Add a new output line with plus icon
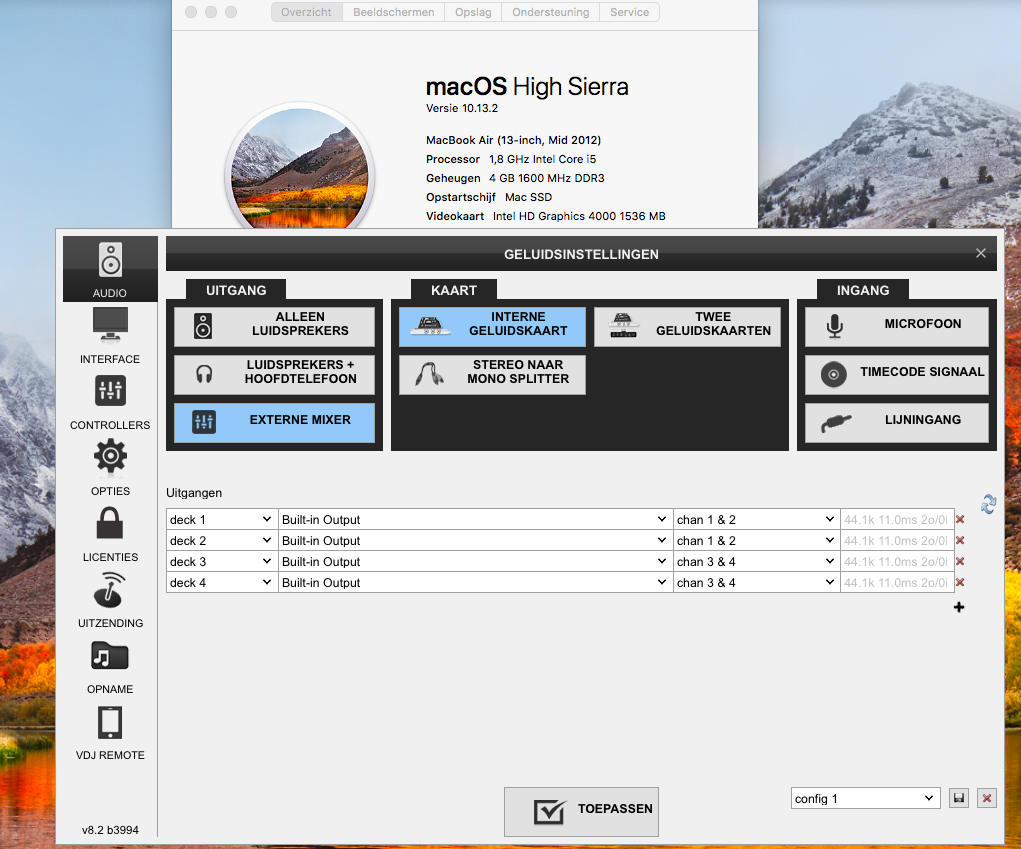This screenshot has width=1021, height=849. pyautogui.click(x=958, y=607)
